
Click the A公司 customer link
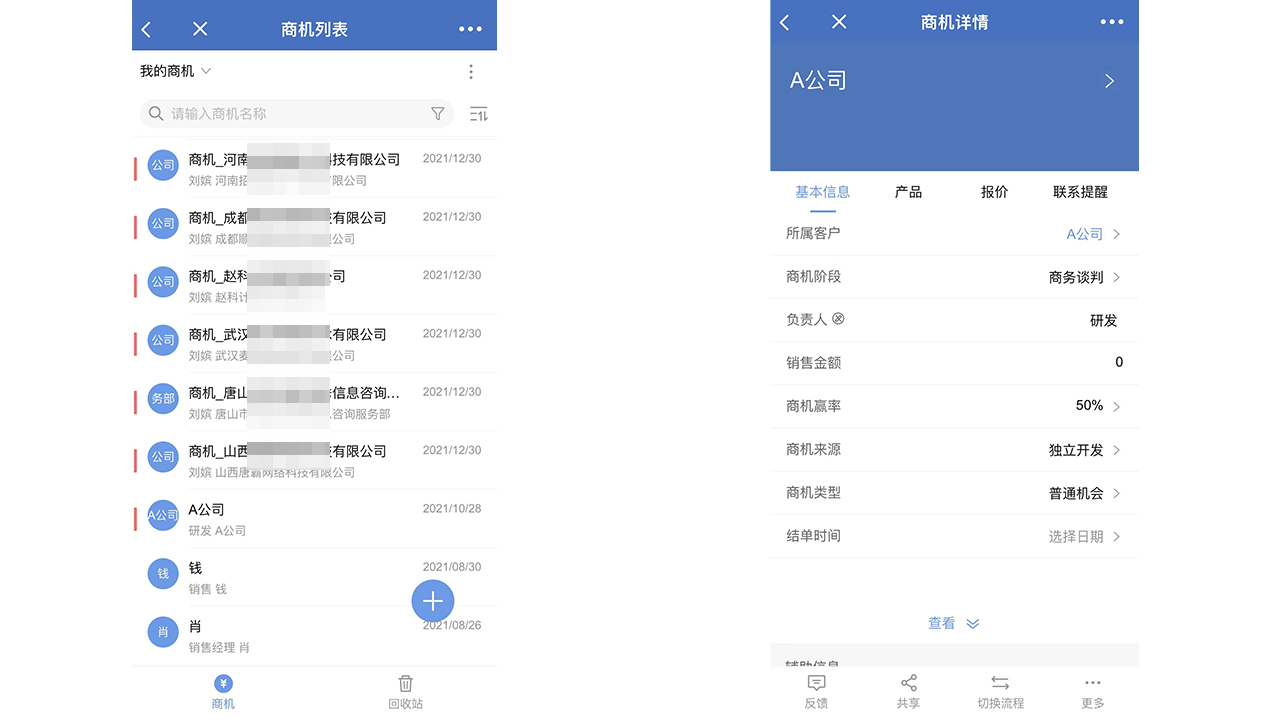[x=1084, y=234]
